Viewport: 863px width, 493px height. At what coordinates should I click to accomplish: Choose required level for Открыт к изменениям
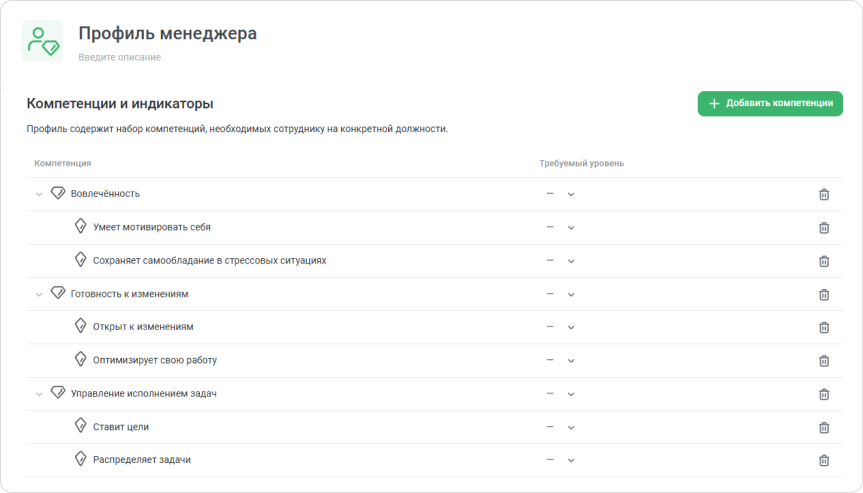(x=571, y=327)
